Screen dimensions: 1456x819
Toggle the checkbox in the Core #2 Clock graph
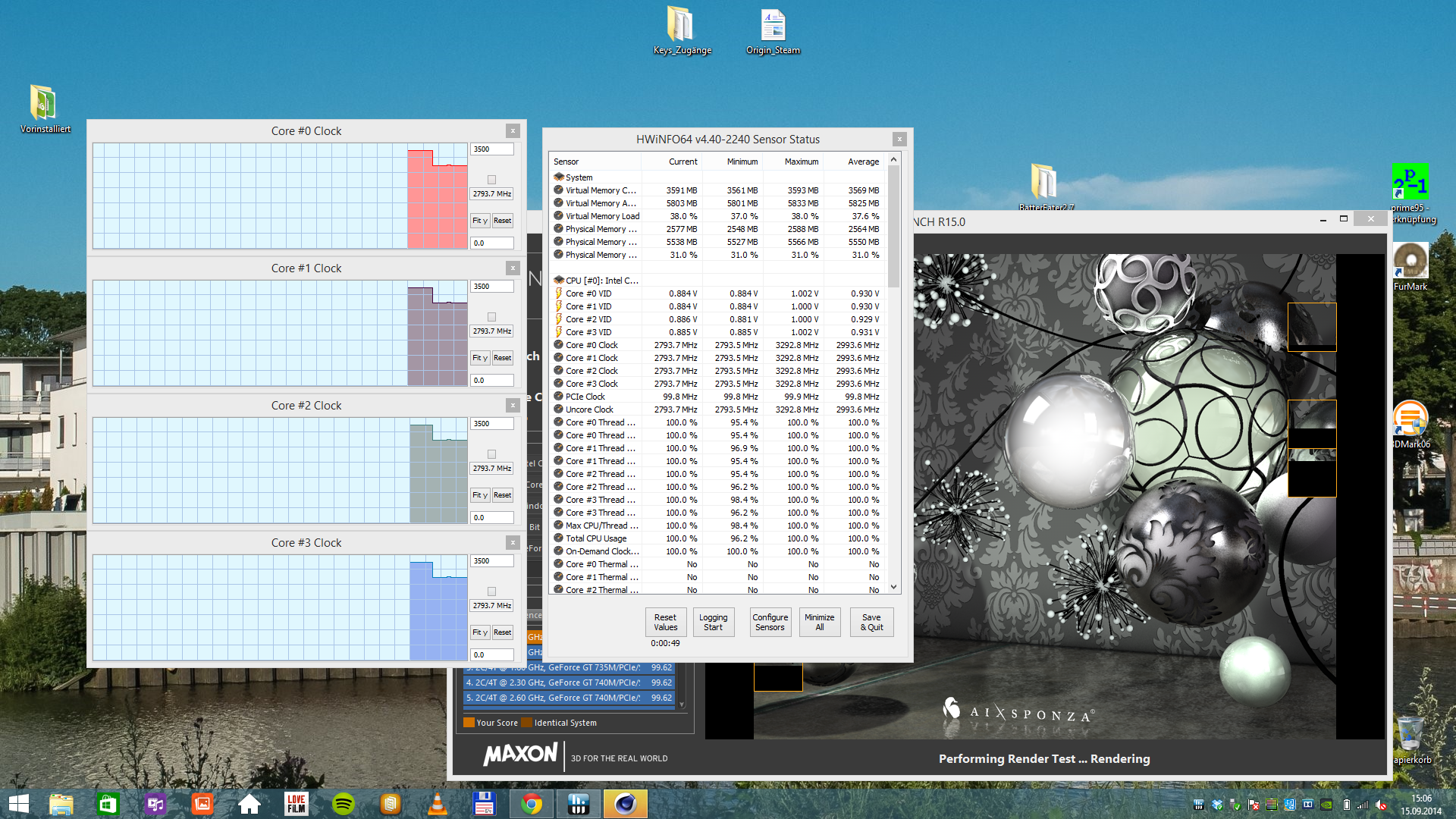point(491,454)
